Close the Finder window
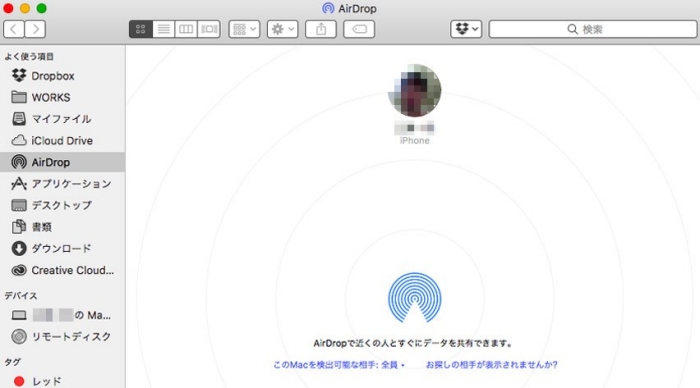 pyautogui.click(x=8, y=8)
